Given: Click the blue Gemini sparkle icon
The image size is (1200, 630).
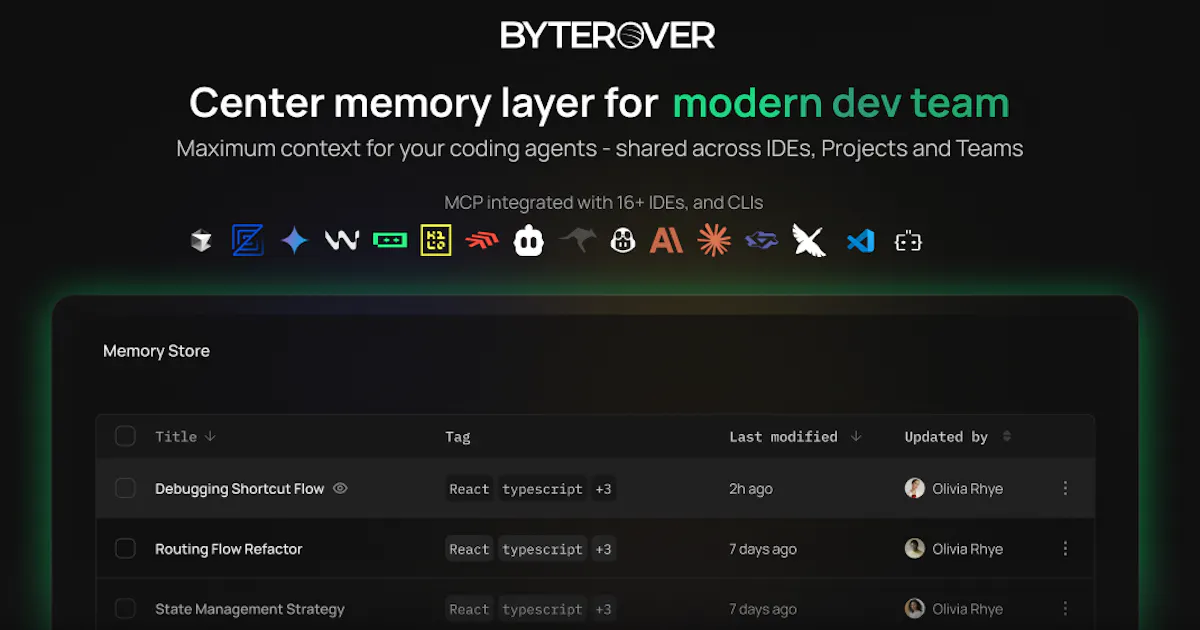Looking at the screenshot, I should click(294, 240).
